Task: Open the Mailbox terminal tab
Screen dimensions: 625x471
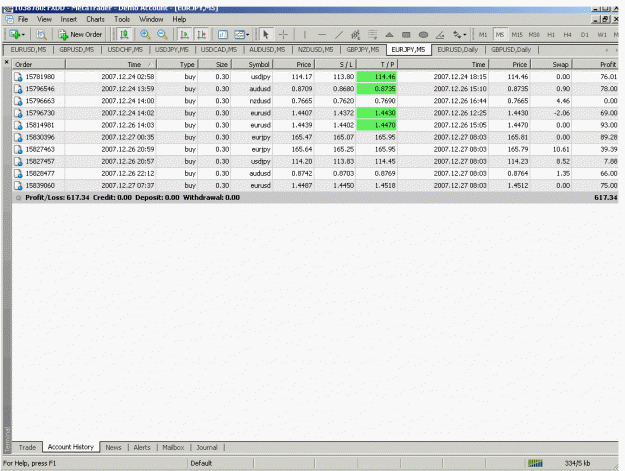Action: coord(173,447)
